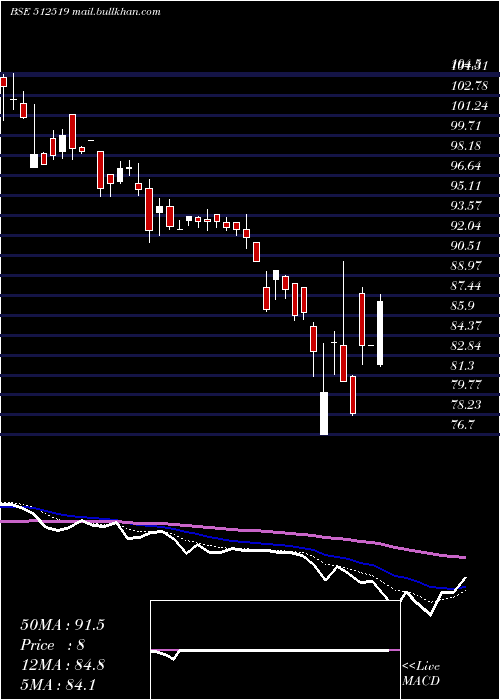This screenshot has height=700, width=500.
Task: Click the 87.44 price axis label
Action: 467,286
